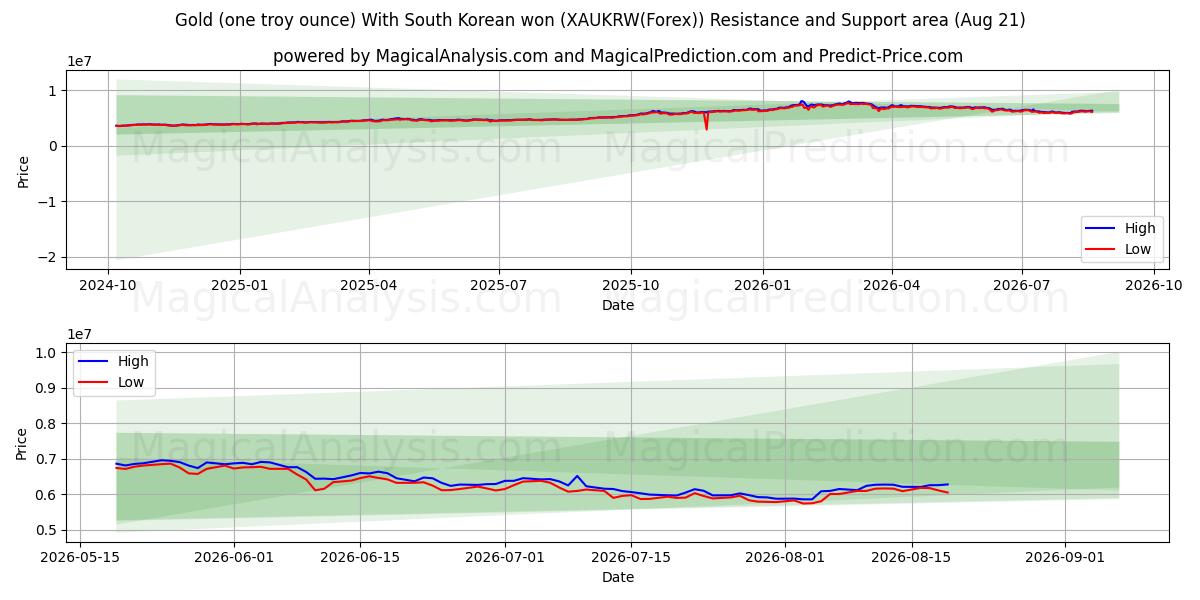Click the bottom chart 'Date' axis label
Viewport: 1200px width, 600px height.
[x=618, y=577]
